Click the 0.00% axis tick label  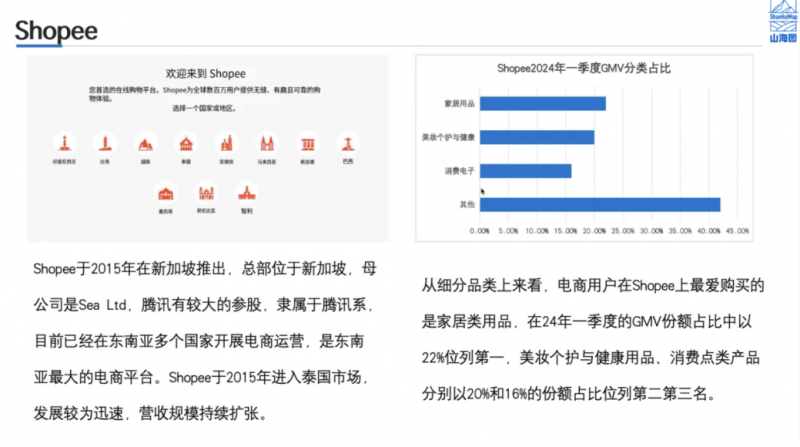(480, 231)
